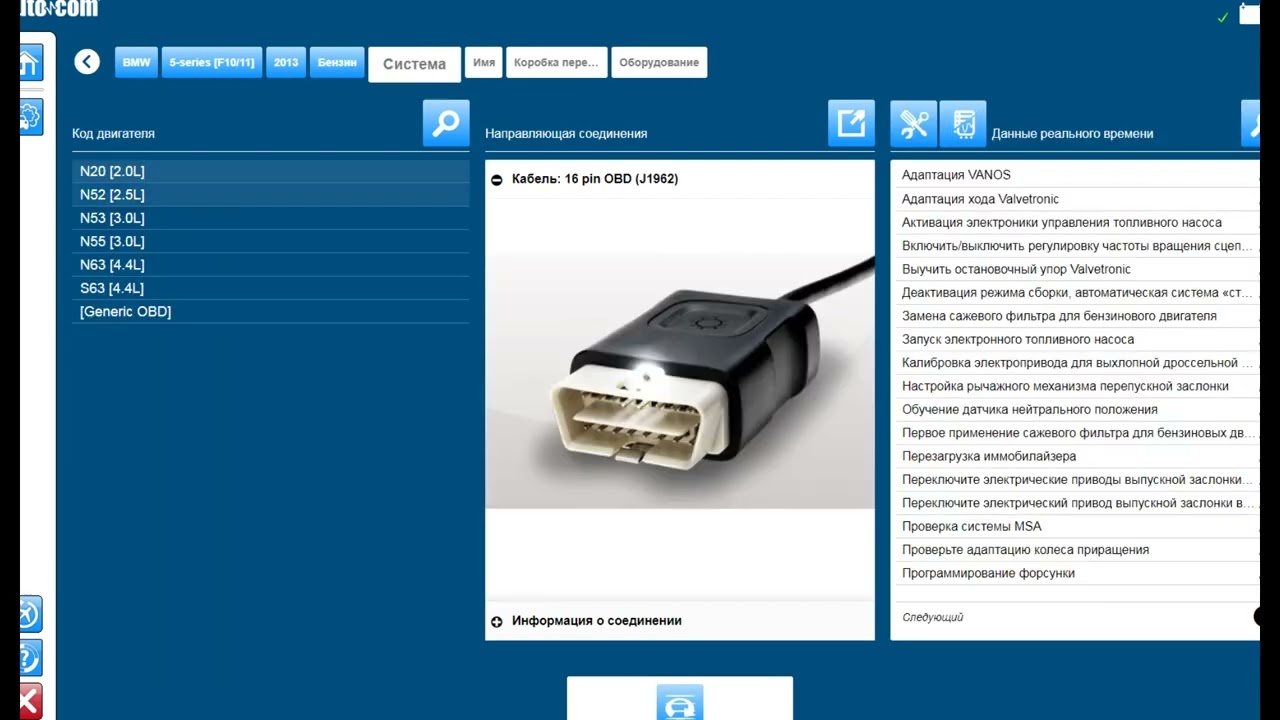Select the [Generic OBD] entry
This screenshot has height=720, width=1280.
pyautogui.click(x=270, y=311)
